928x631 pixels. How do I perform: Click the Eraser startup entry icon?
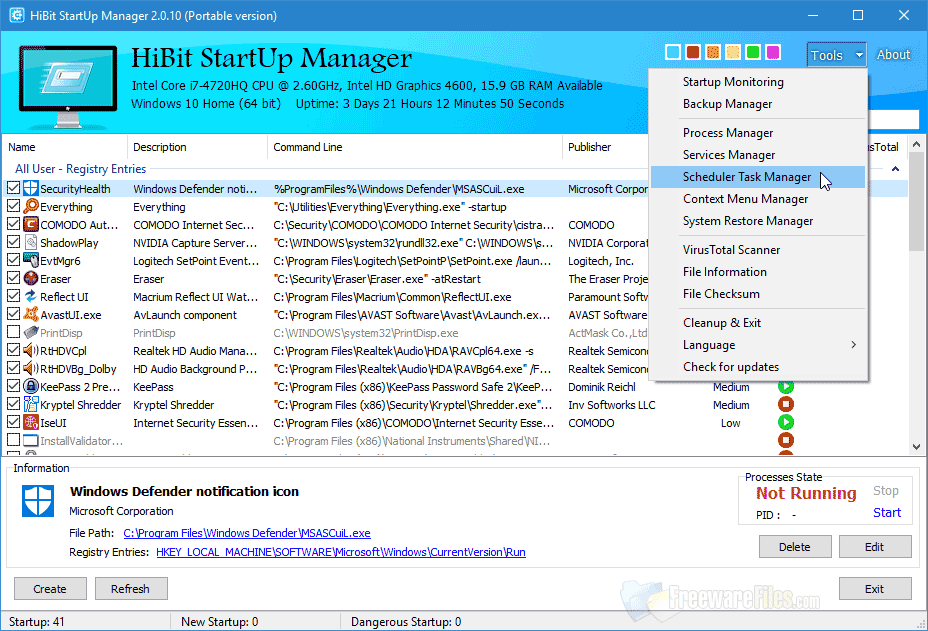[x=31, y=278]
